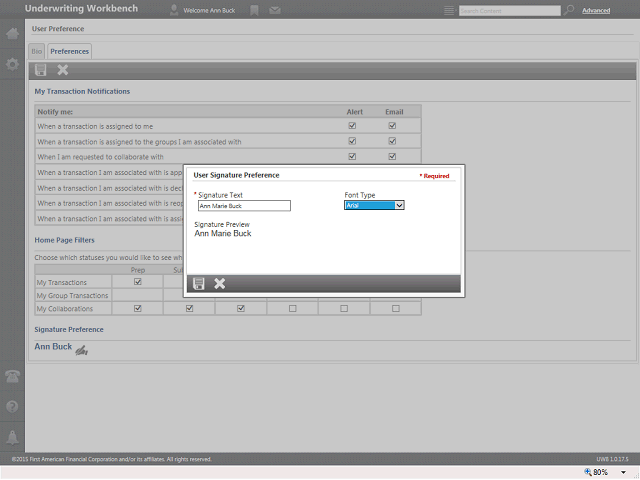Image resolution: width=640 pixels, height=480 pixels.
Task: Open the help question mark icon
Action: (x=12, y=406)
